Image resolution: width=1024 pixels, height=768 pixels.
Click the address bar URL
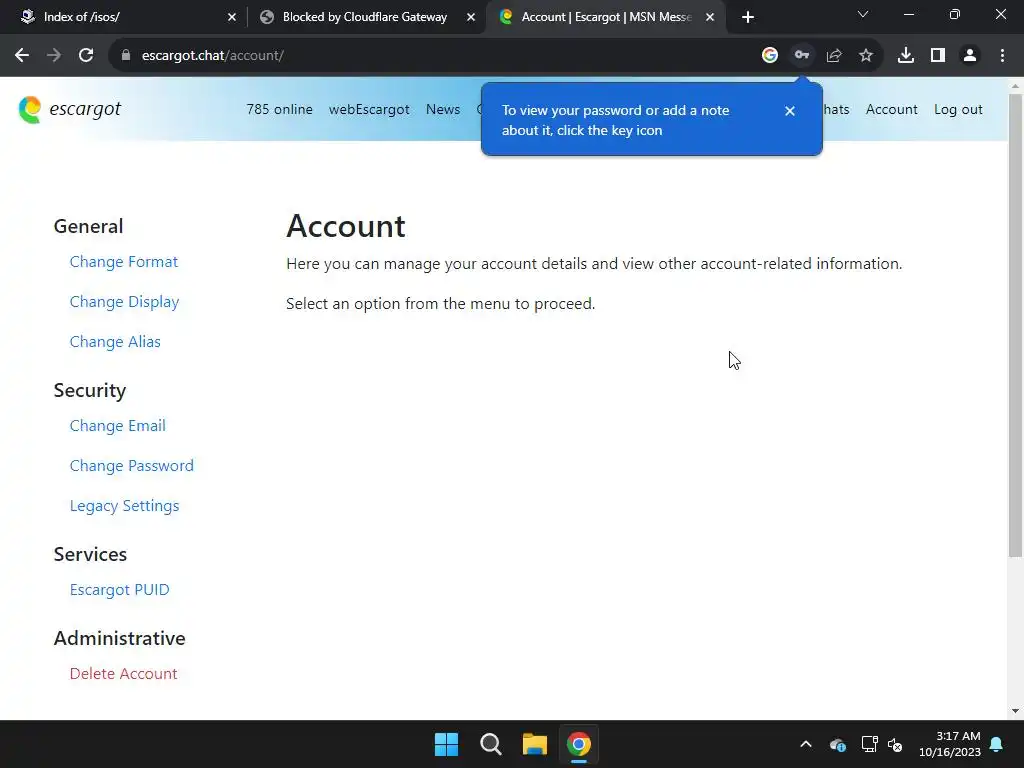[x=213, y=56]
